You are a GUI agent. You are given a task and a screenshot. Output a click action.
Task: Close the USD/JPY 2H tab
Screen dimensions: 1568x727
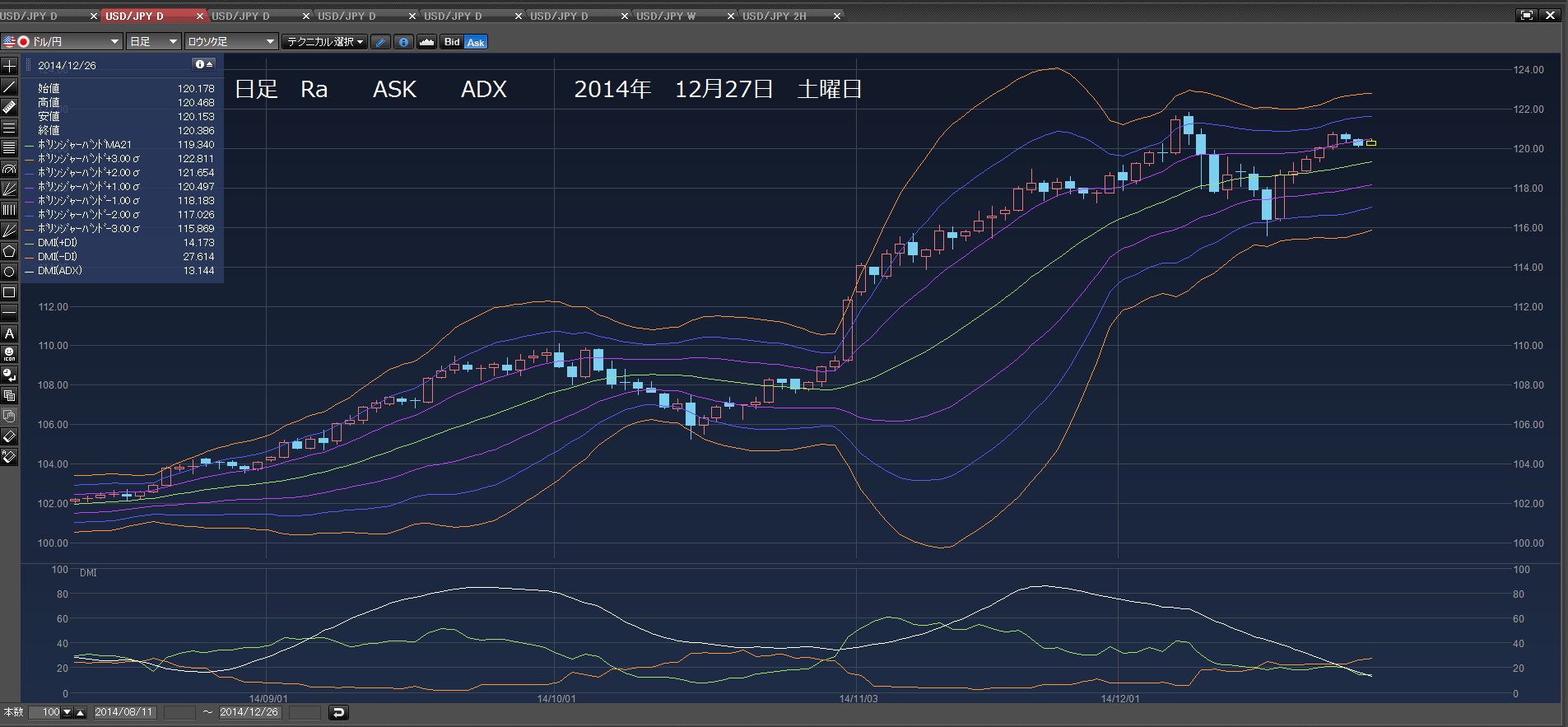[837, 16]
